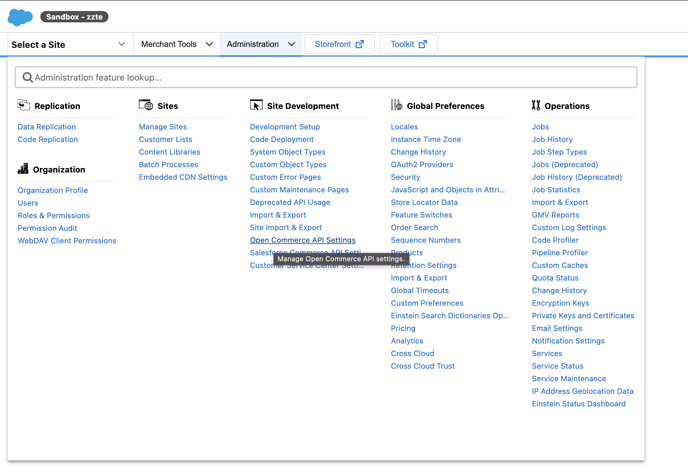Click the Site Development cursor icon
The image size is (688, 476).
coord(256,105)
